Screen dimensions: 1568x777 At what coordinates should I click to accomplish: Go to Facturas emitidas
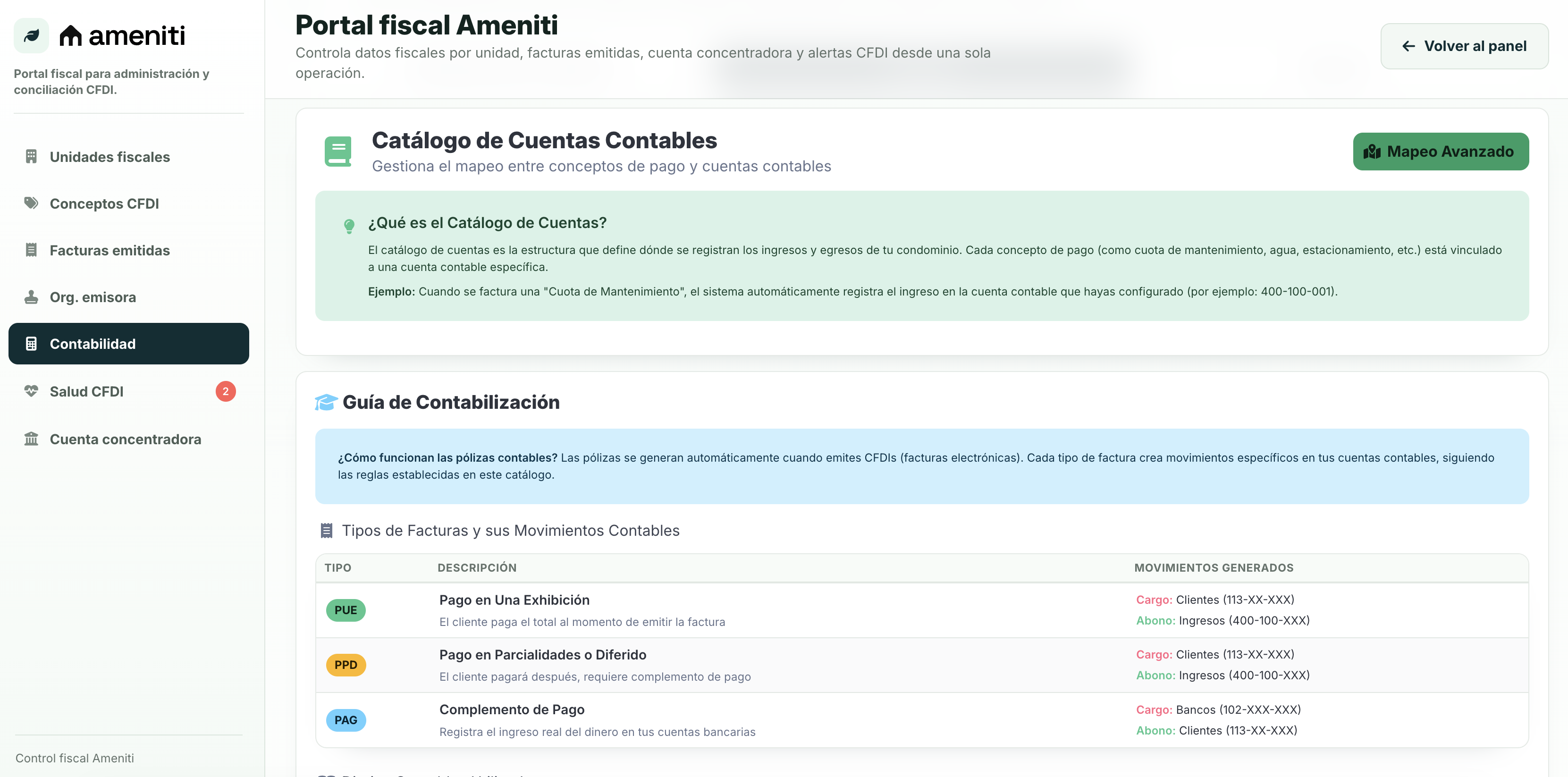(129, 250)
